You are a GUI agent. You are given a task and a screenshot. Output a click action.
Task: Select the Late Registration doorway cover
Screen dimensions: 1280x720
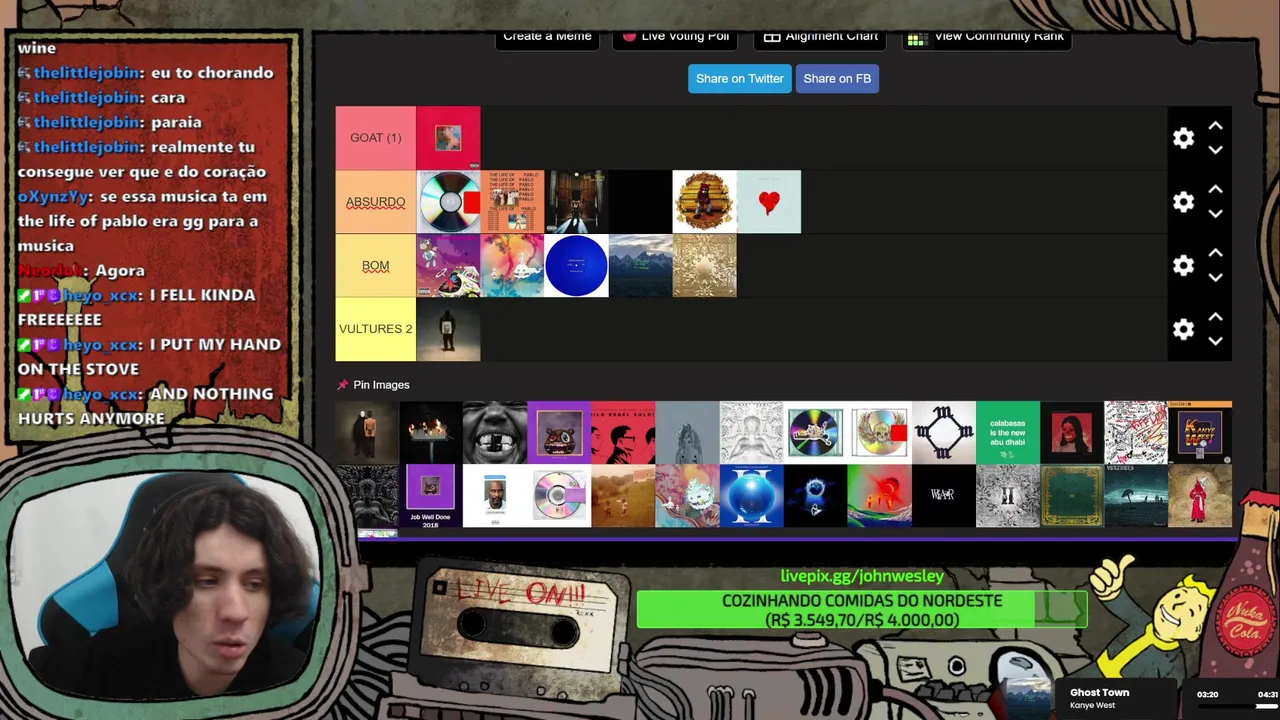point(576,202)
